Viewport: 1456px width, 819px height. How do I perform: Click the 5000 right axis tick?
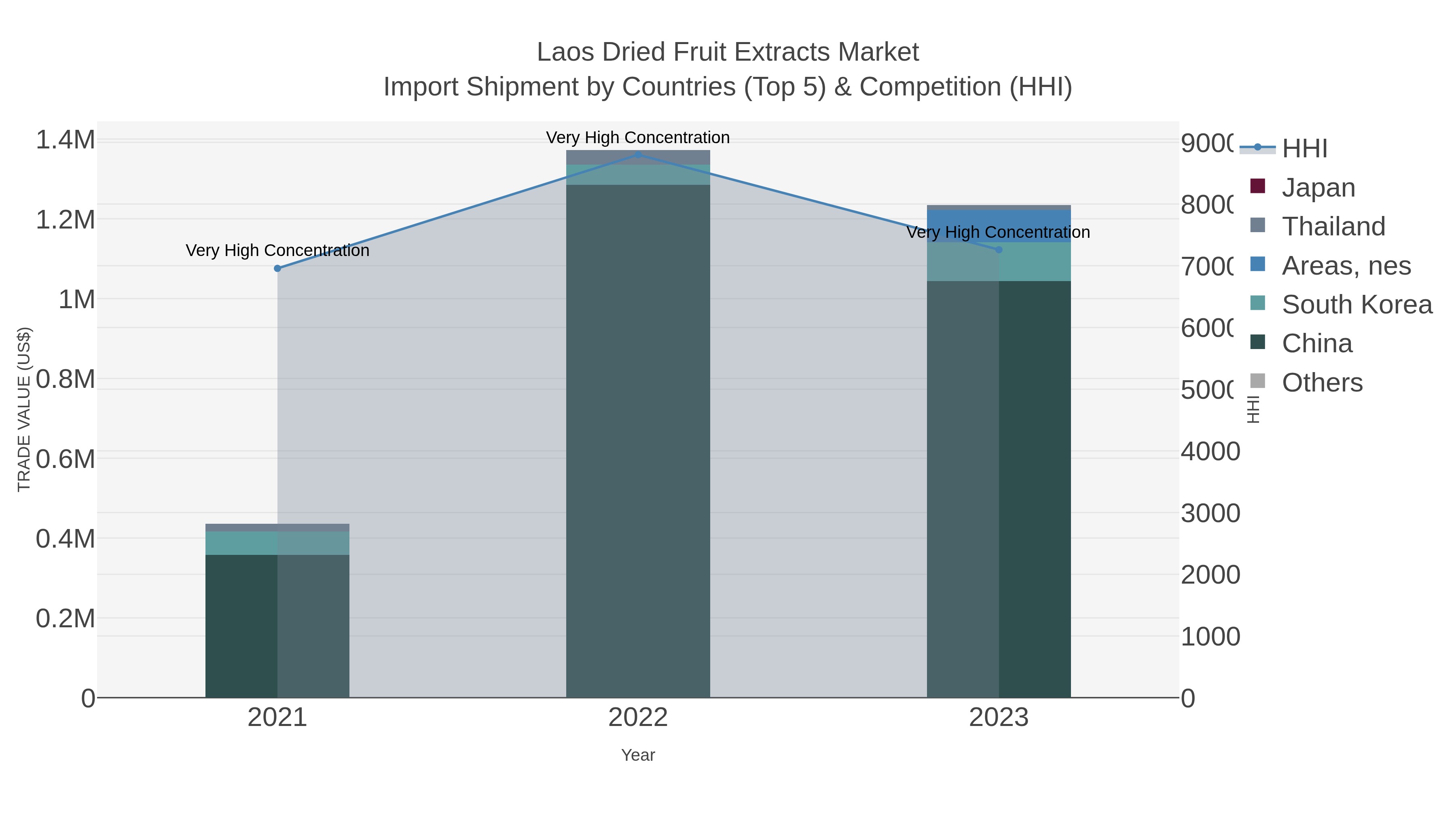tap(1207, 389)
